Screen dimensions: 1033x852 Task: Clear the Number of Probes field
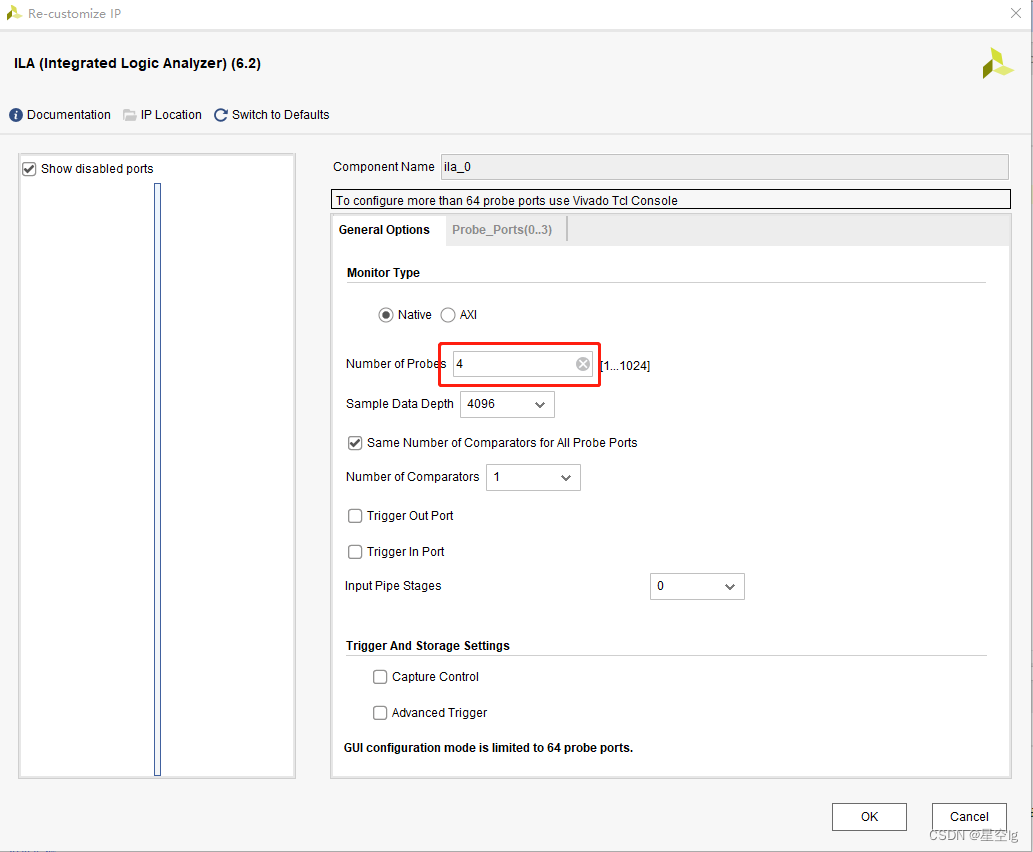[x=582, y=364]
